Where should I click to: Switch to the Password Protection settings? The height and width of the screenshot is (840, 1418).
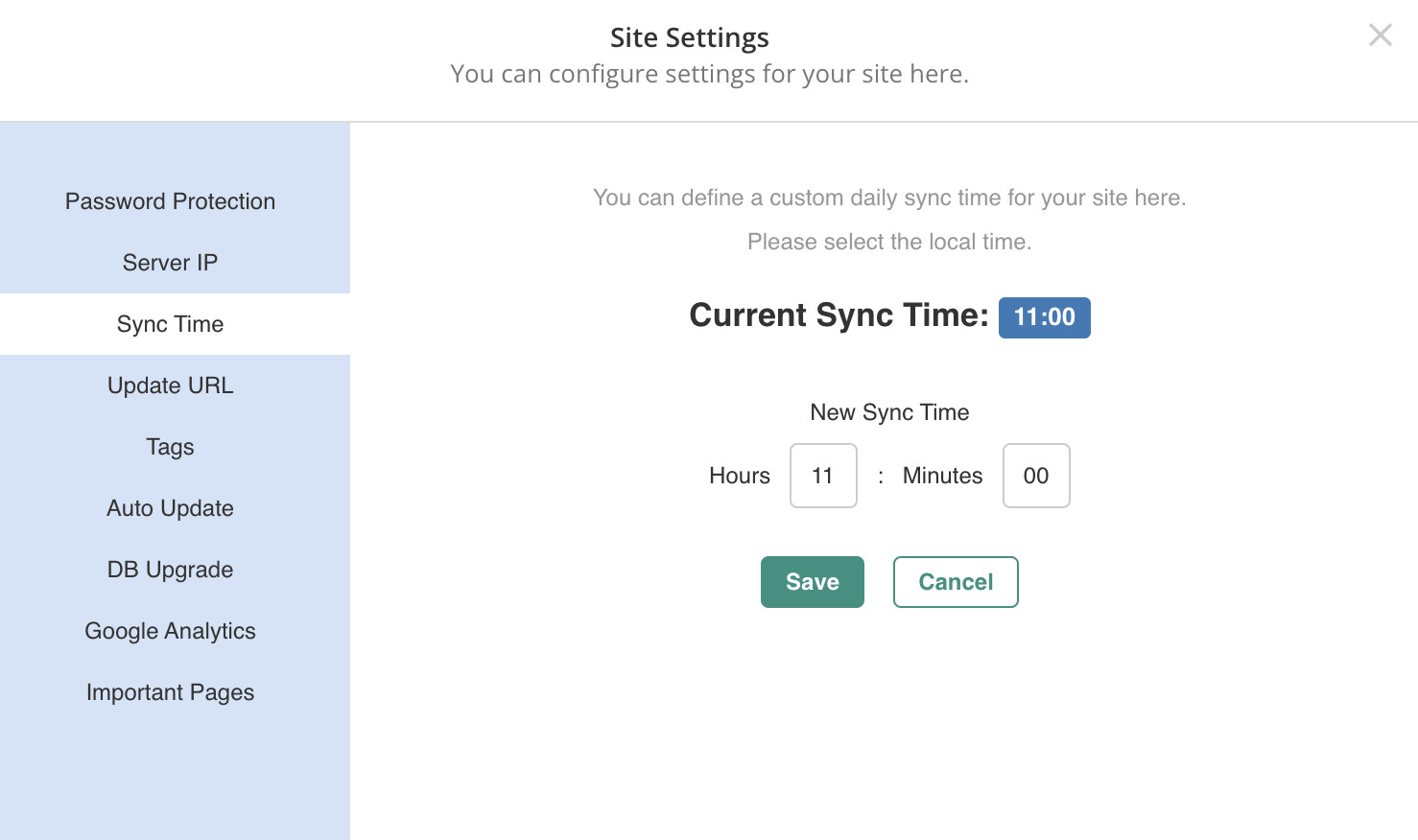[x=170, y=201]
